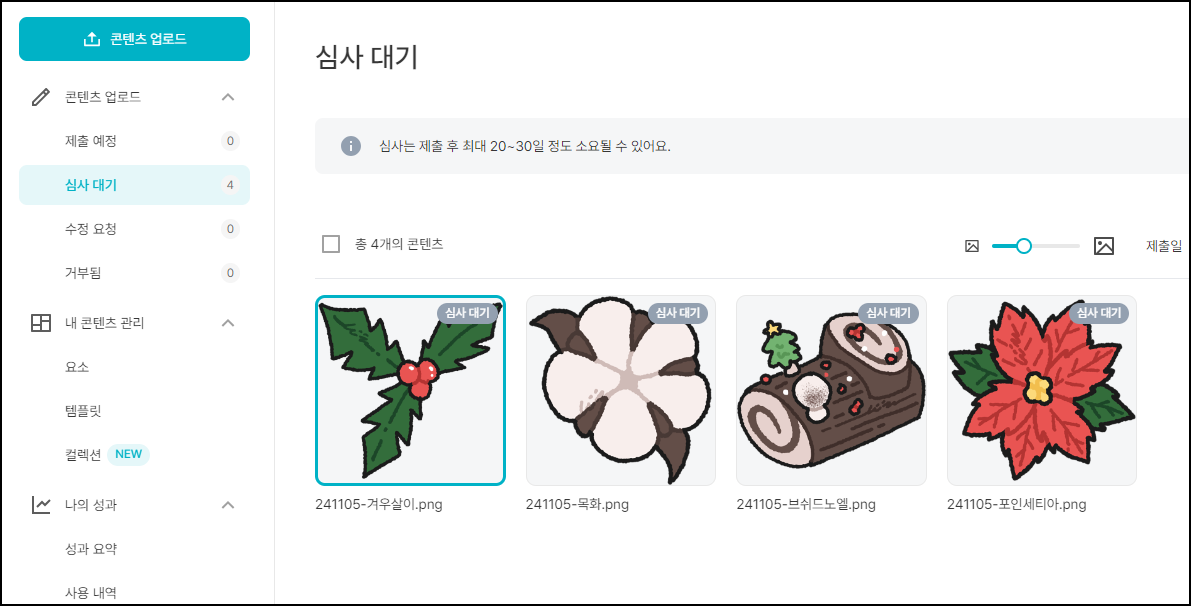Click the thumbnail size slider handle

1024,246
